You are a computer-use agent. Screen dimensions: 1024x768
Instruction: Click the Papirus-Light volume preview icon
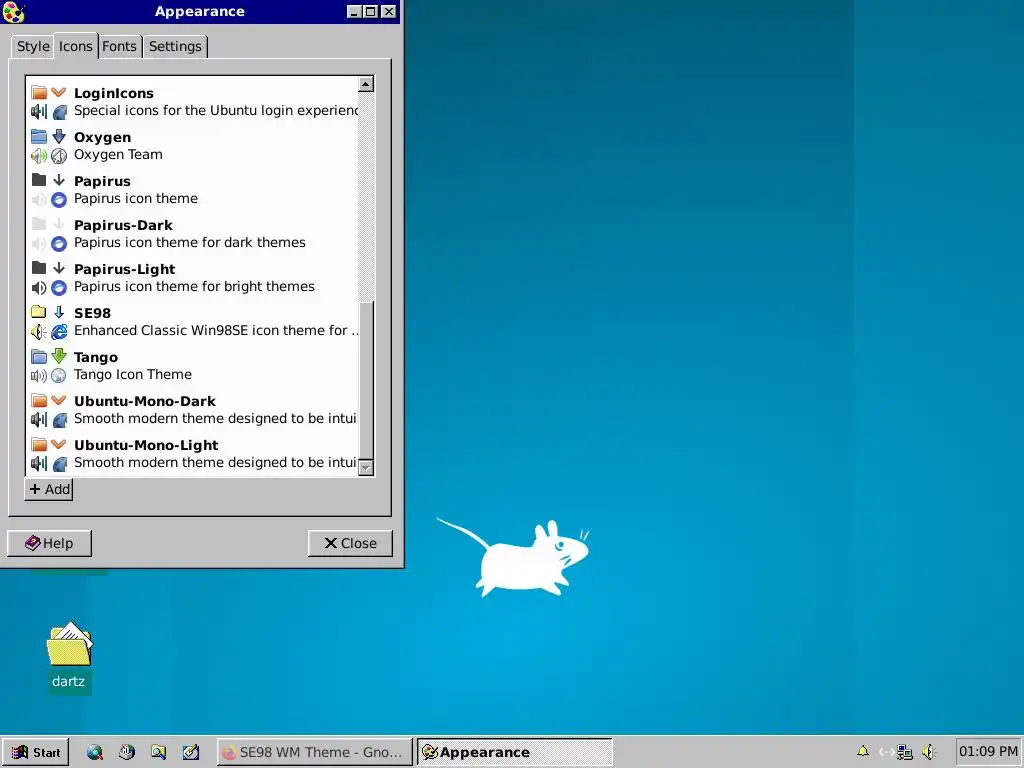coord(39,287)
